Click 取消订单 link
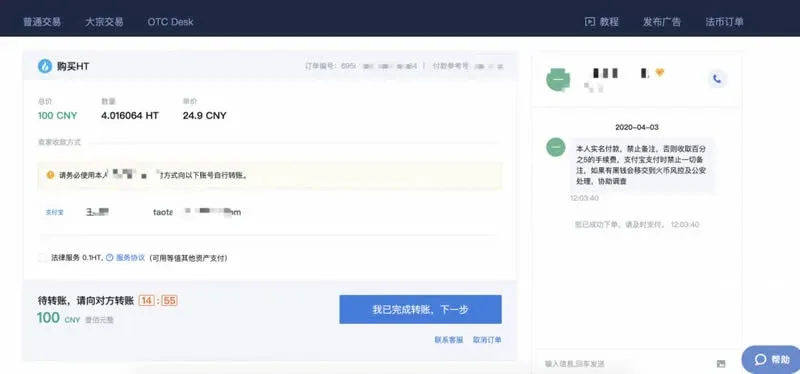The width and height of the screenshot is (800, 374). click(x=487, y=340)
